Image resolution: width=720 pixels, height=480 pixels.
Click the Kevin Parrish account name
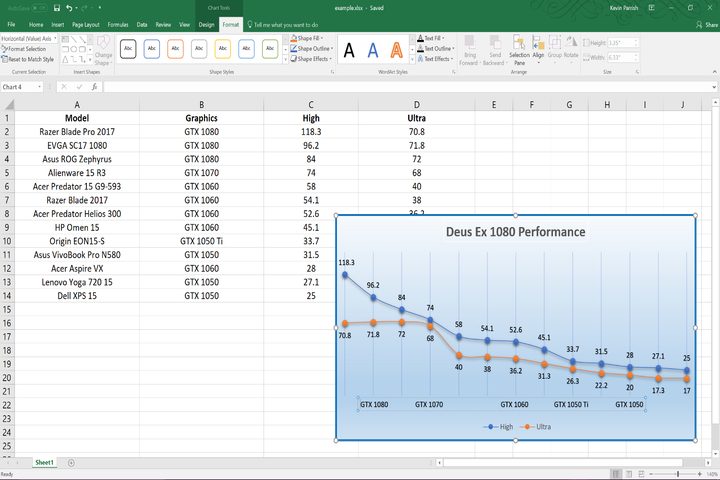click(x=624, y=8)
